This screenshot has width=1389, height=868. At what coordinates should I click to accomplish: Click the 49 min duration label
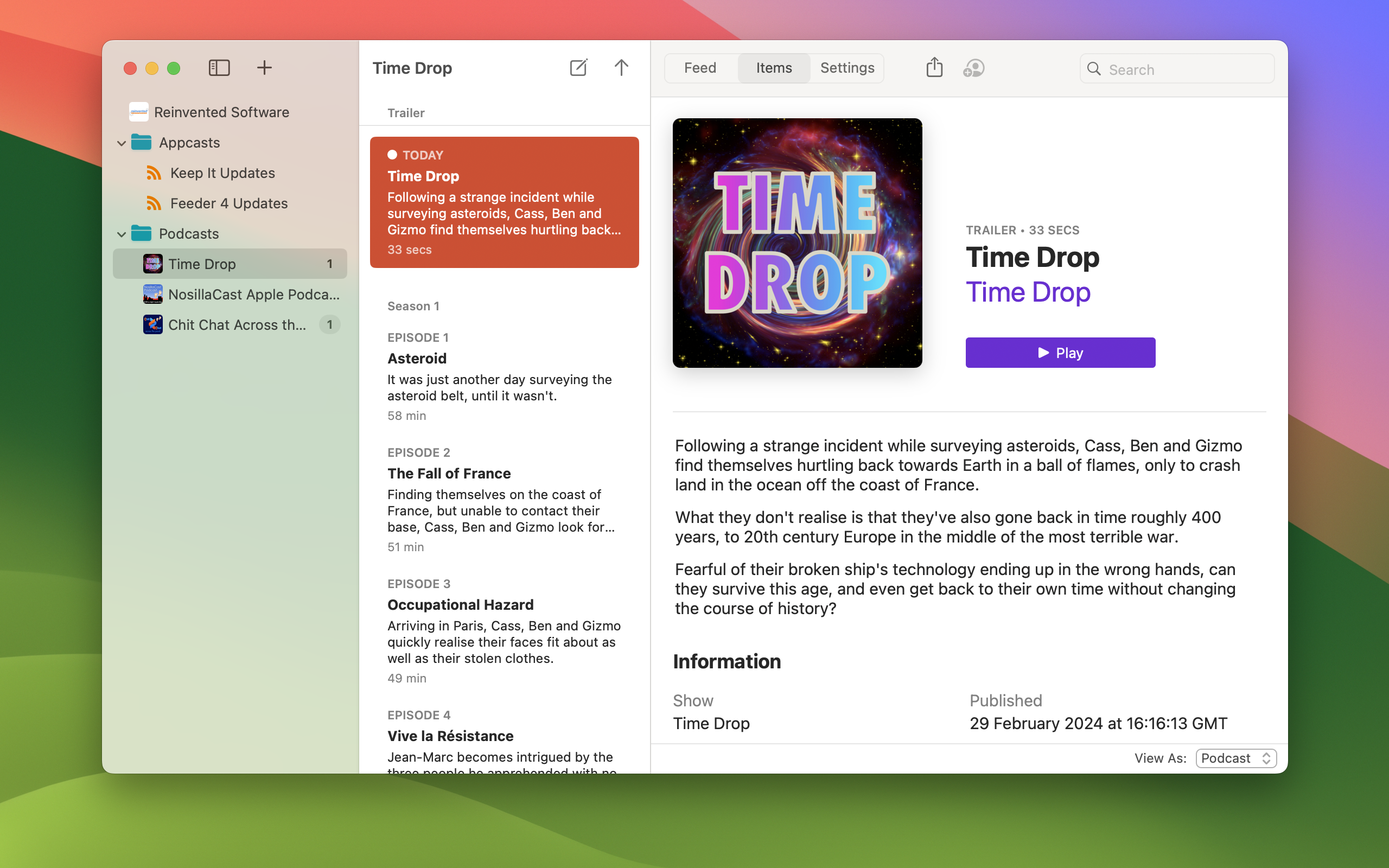[406, 679]
